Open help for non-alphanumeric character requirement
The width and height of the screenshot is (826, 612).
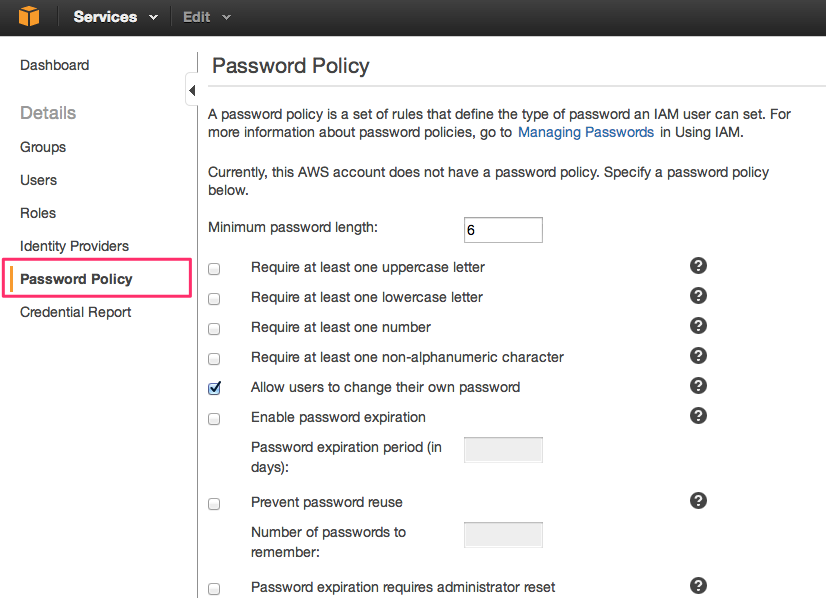click(x=698, y=355)
